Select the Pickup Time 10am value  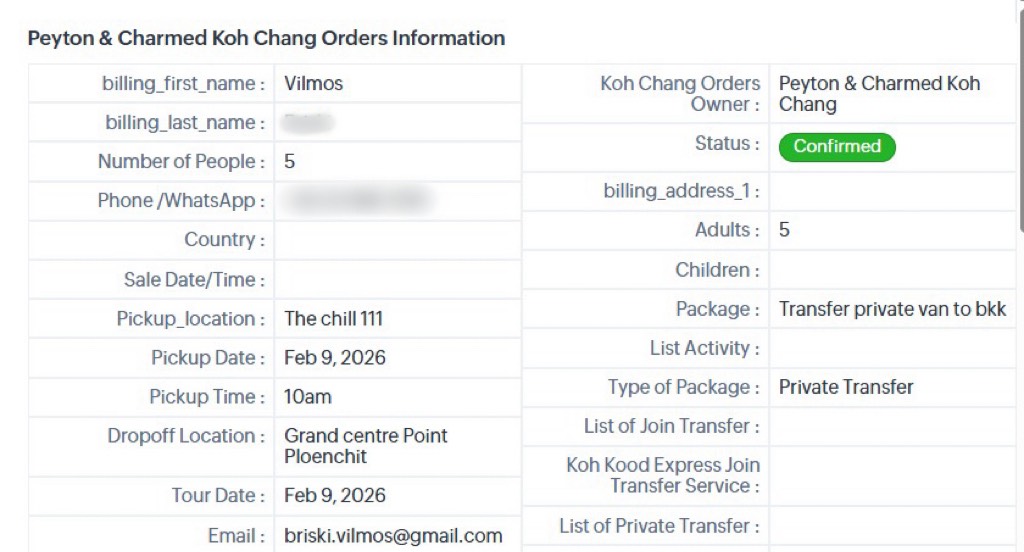click(x=308, y=397)
